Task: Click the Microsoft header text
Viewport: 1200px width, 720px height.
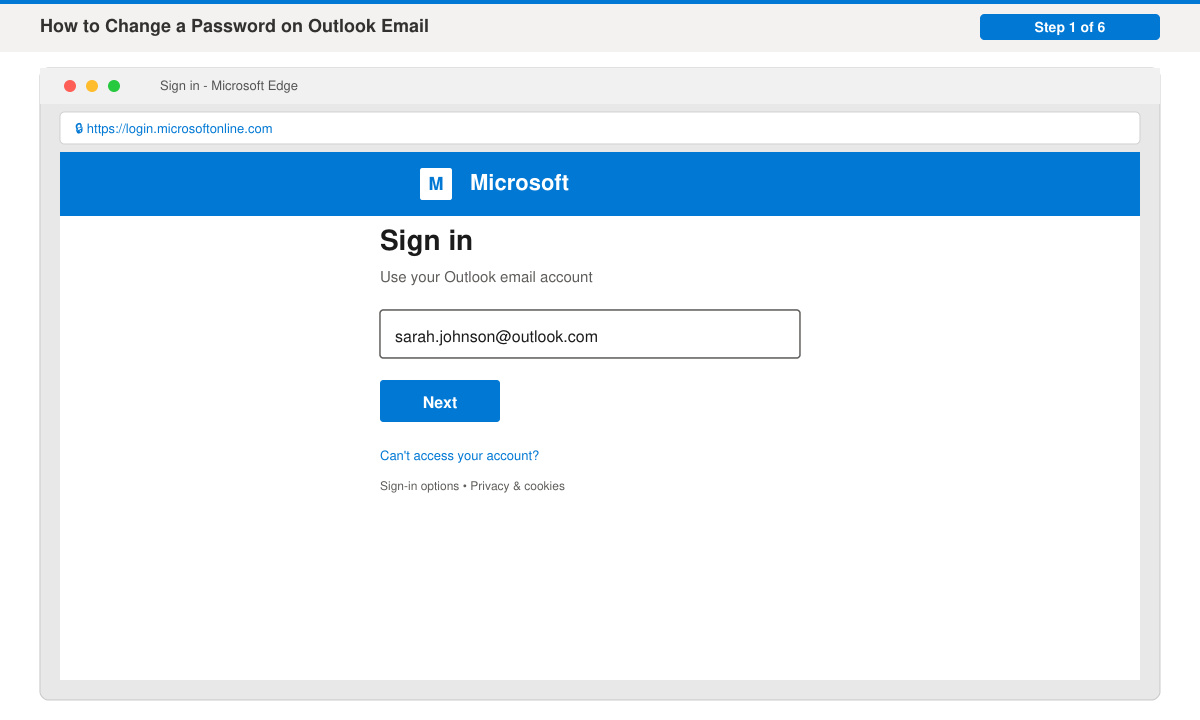Action: (x=519, y=183)
